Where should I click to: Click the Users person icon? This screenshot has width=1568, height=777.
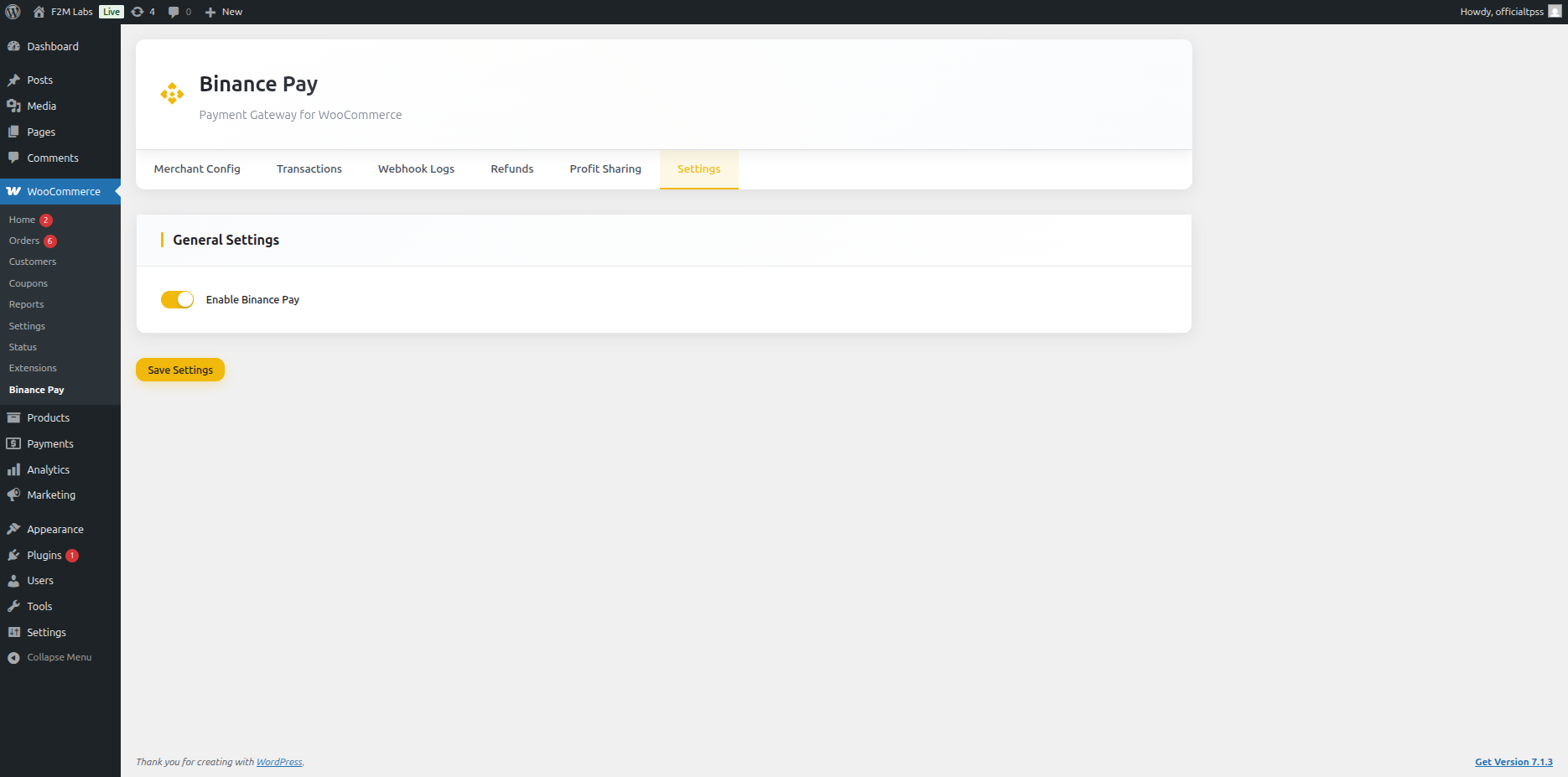(13, 580)
